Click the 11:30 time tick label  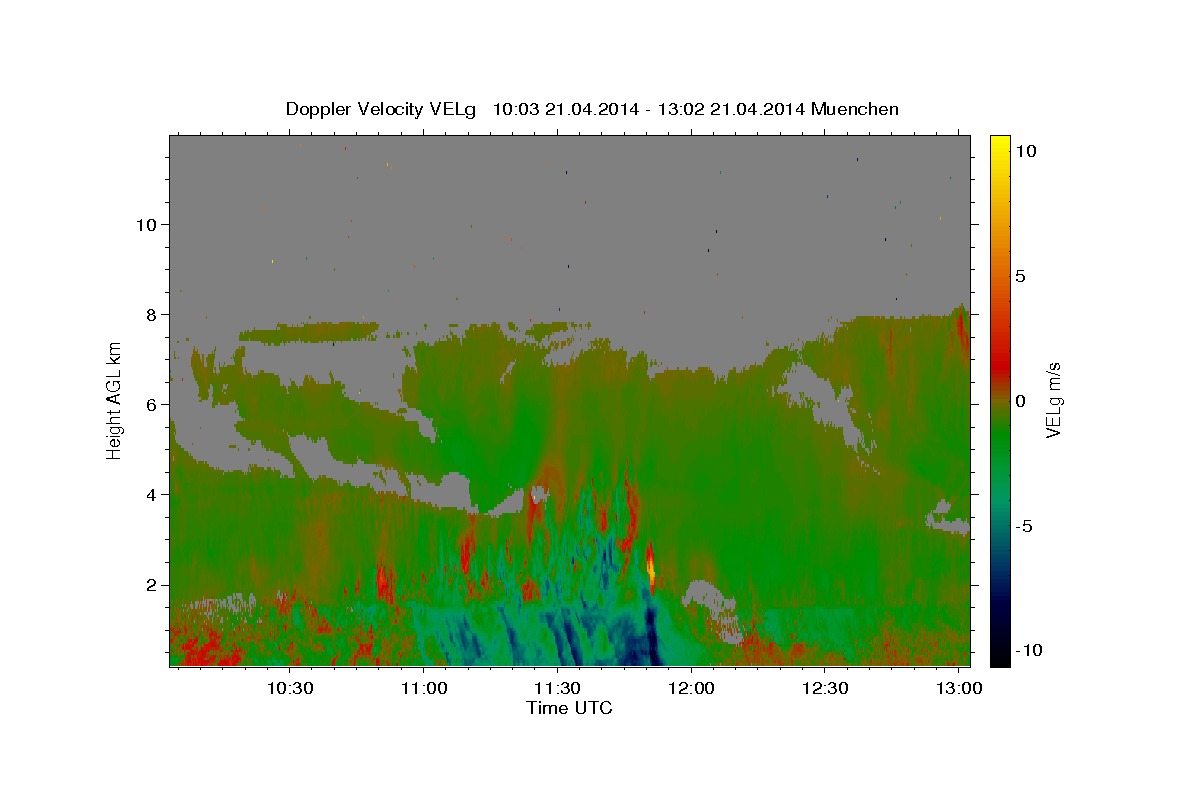557,688
